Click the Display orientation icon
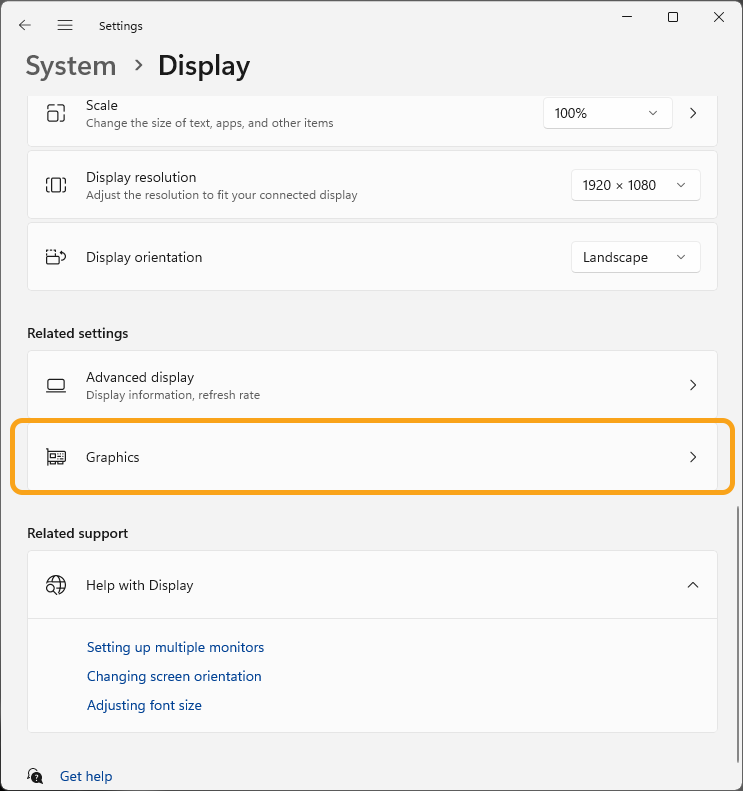 [x=56, y=257]
